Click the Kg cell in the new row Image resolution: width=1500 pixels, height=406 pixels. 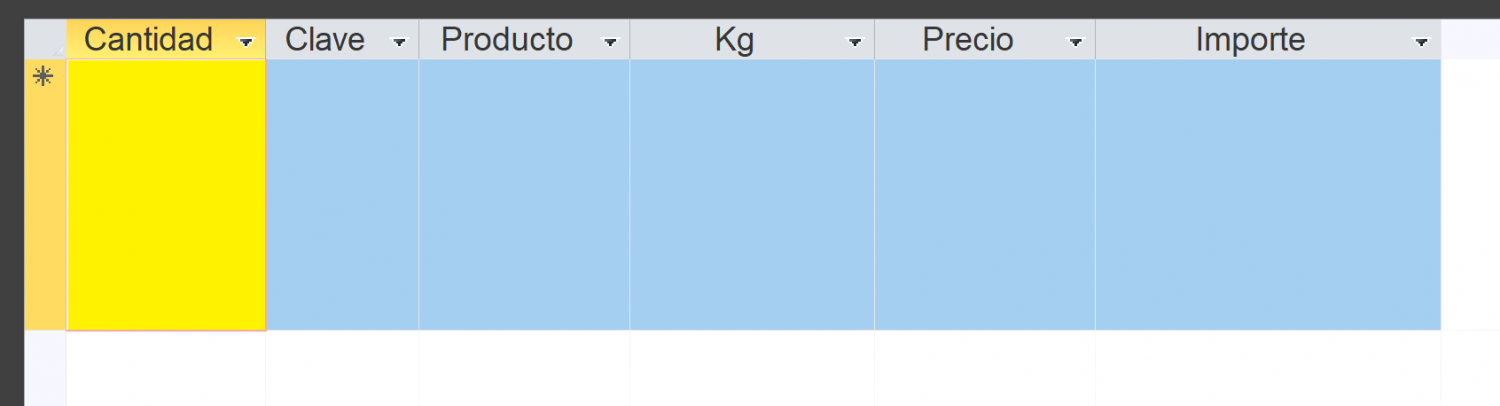[x=752, y=195]
